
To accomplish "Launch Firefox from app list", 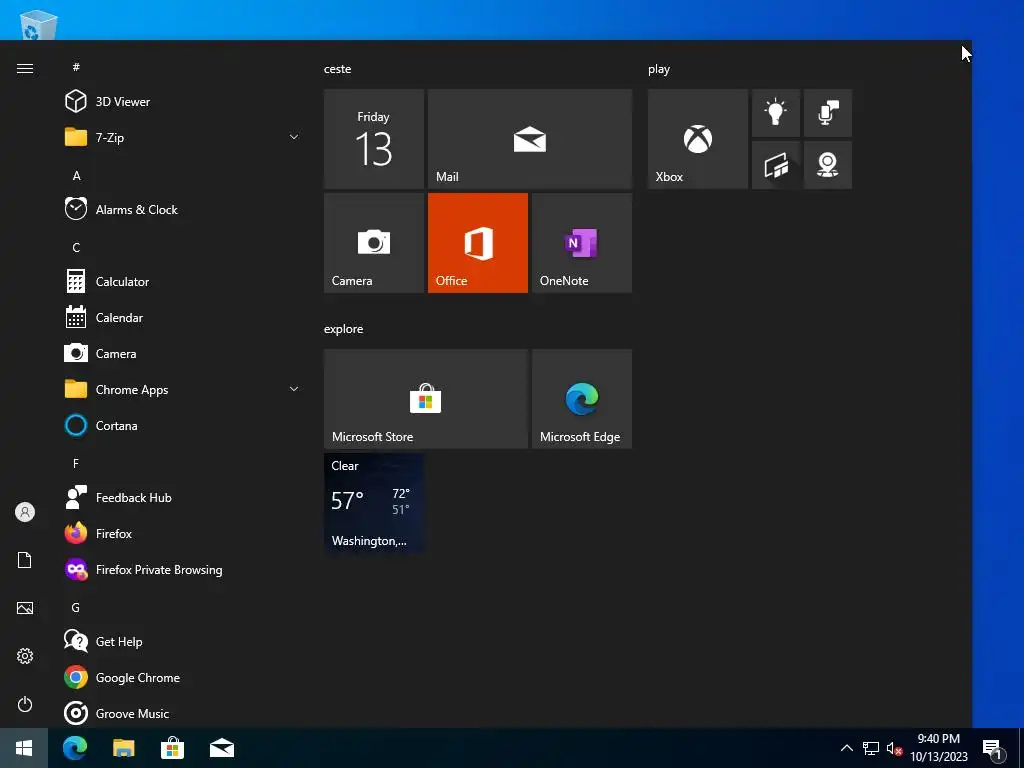I will tap(182, 534).
